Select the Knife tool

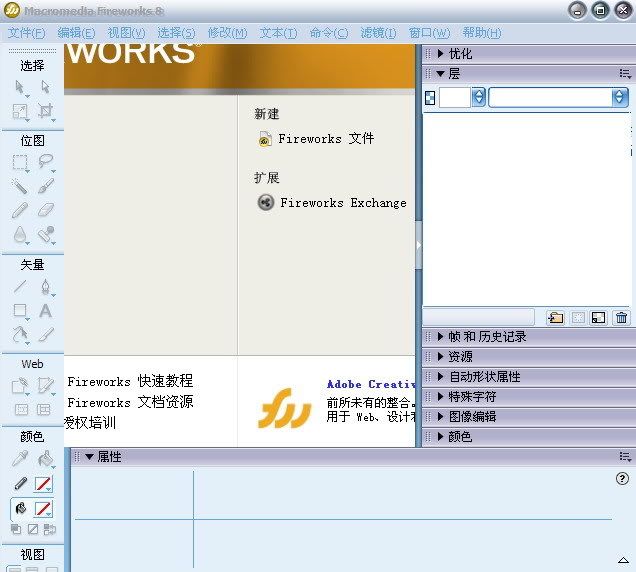[45, 335]
